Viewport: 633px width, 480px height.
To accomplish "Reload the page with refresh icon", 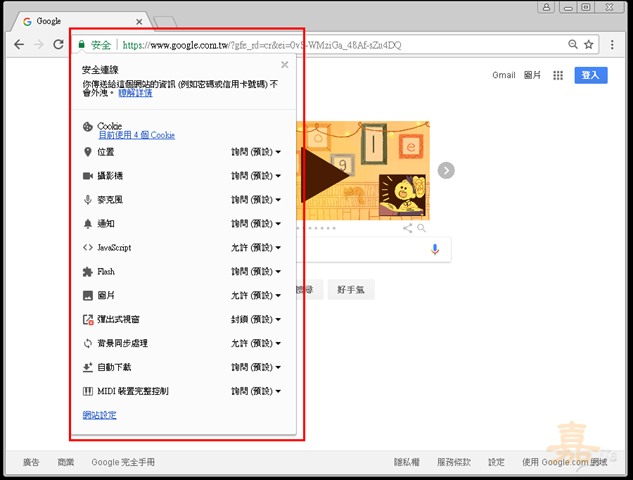I will pos(59,44).
